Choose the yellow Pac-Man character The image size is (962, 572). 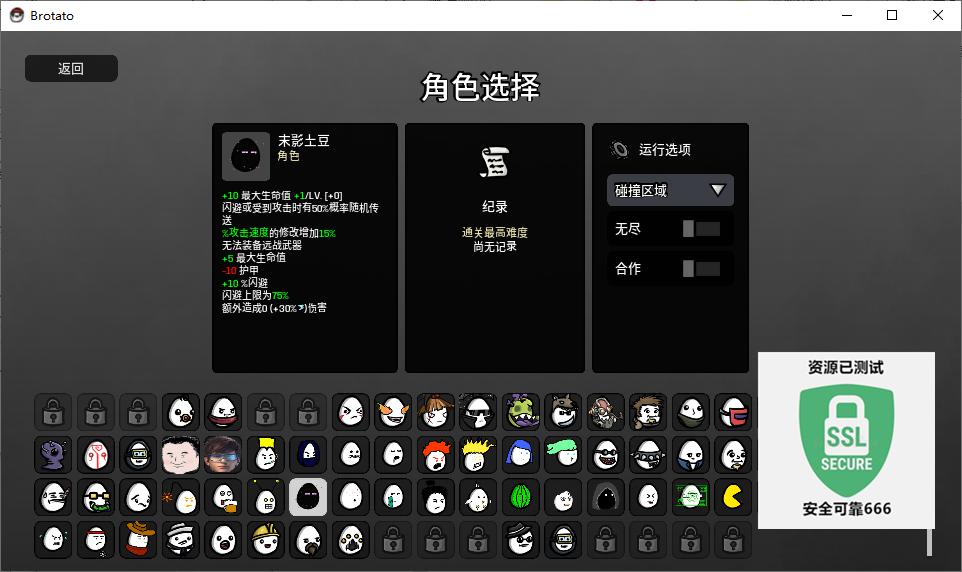pos(733,497)
